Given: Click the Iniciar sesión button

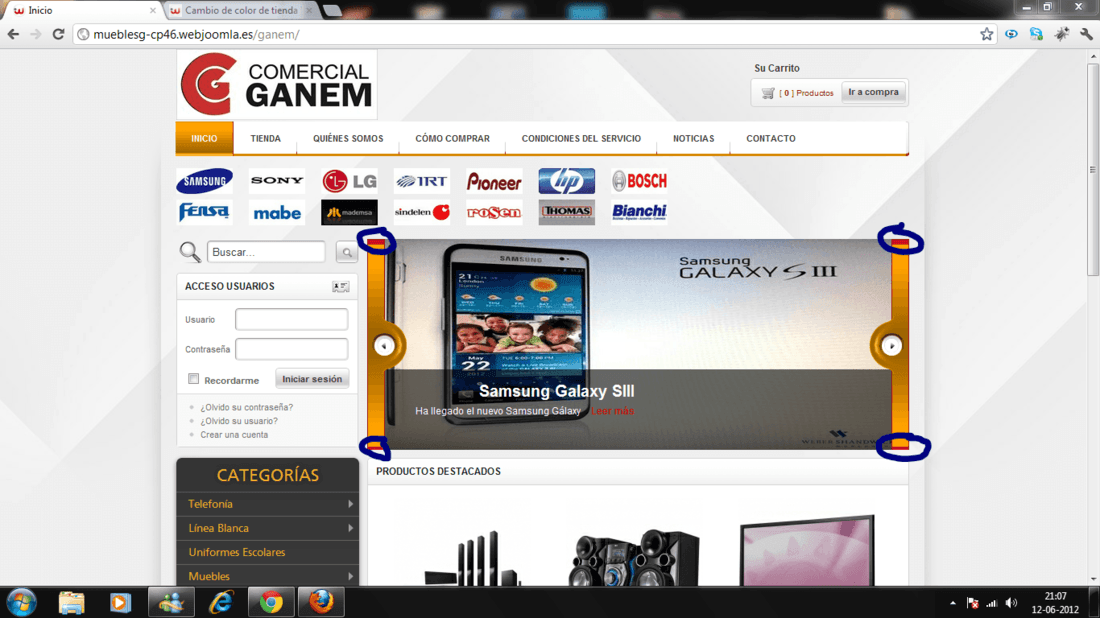Looking at the screenshot, I should [312, 379].
